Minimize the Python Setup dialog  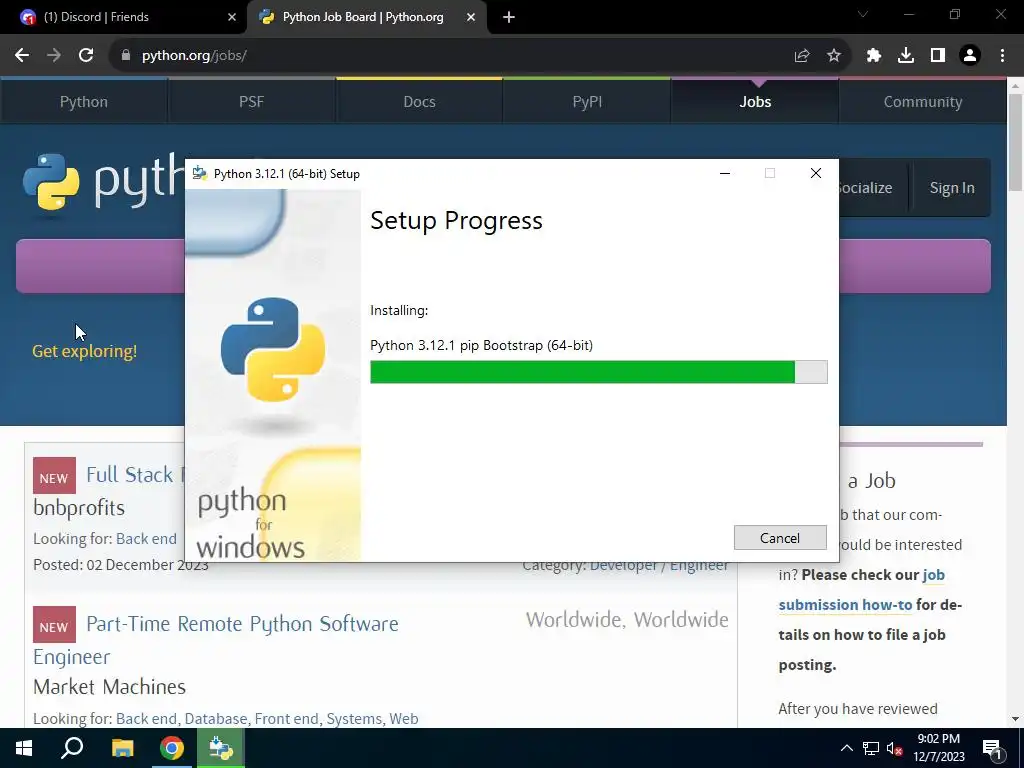tap(724, 173)
